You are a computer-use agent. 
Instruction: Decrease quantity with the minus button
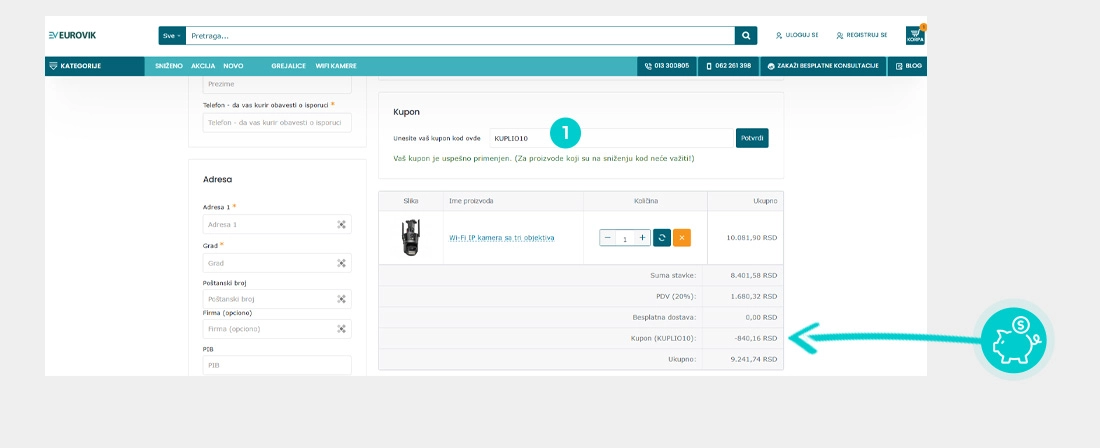(x=608, y=238)
